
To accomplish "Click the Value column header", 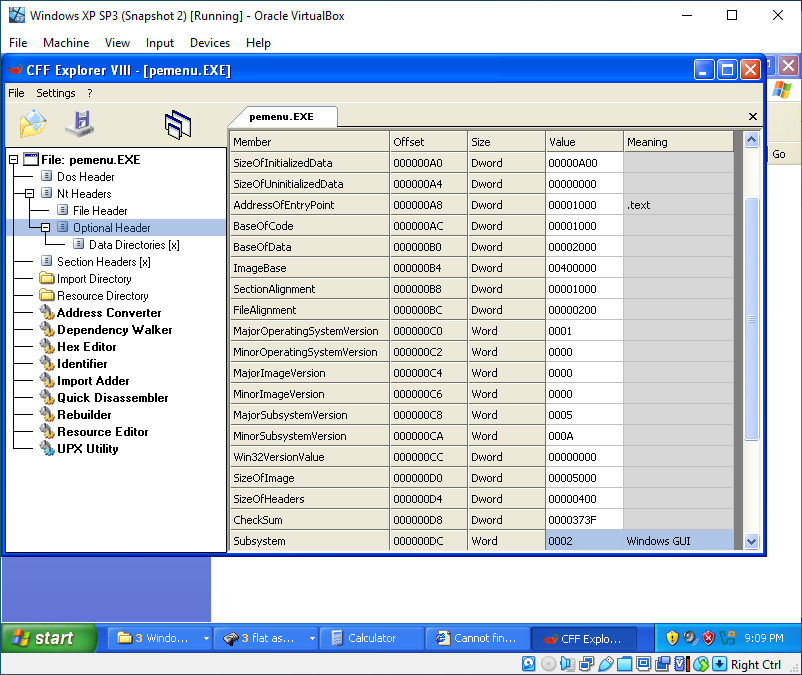I will (585, 142).
